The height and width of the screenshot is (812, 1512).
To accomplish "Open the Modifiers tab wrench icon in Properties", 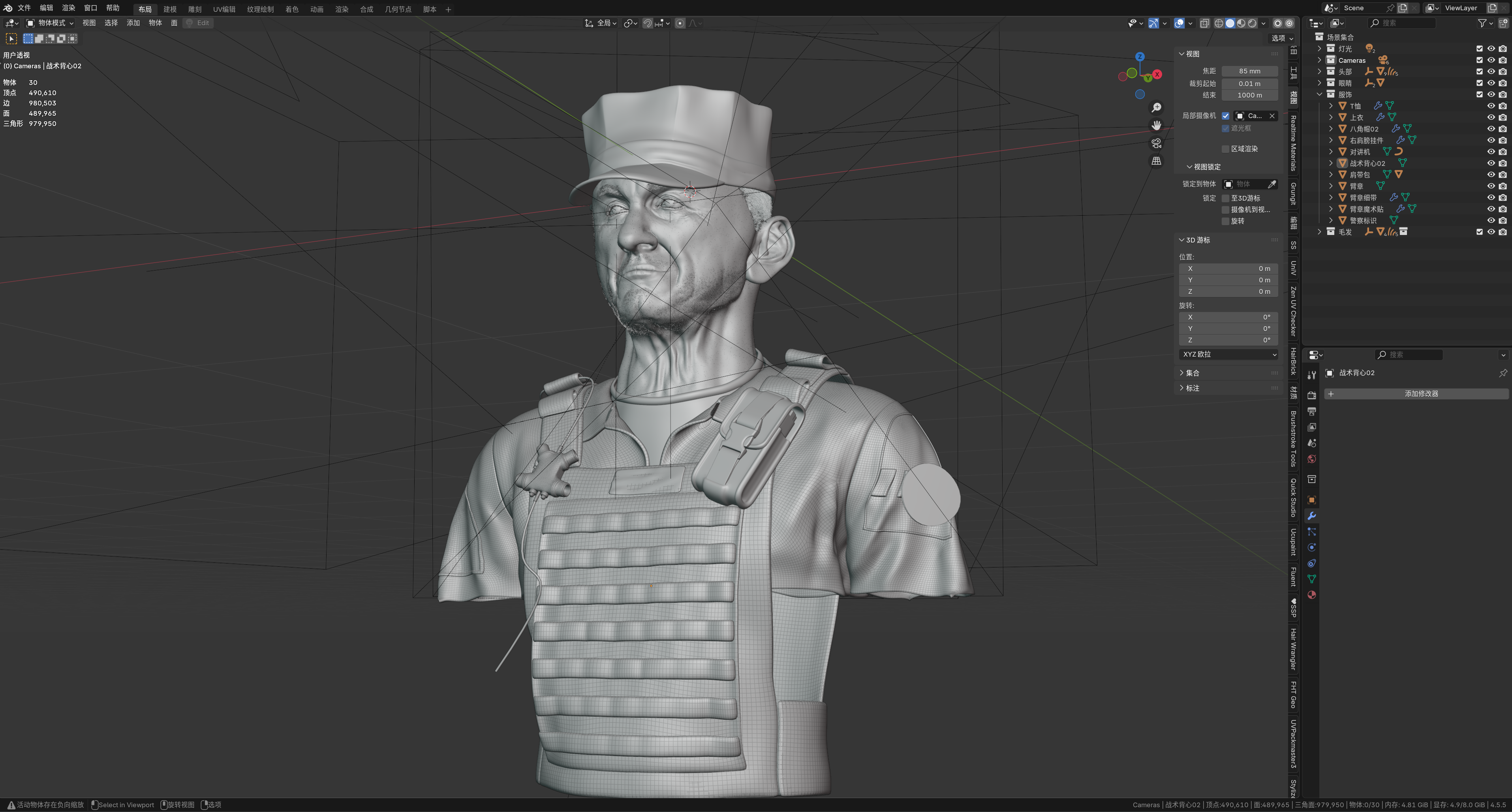I will pos(1311,515).
